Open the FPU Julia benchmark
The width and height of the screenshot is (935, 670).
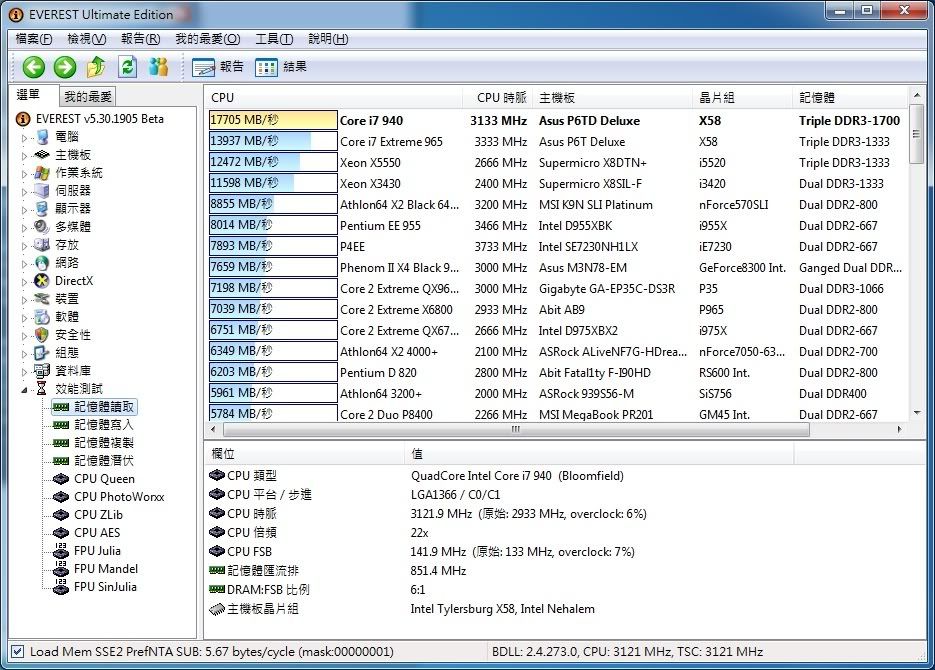(x=97, y=551)
